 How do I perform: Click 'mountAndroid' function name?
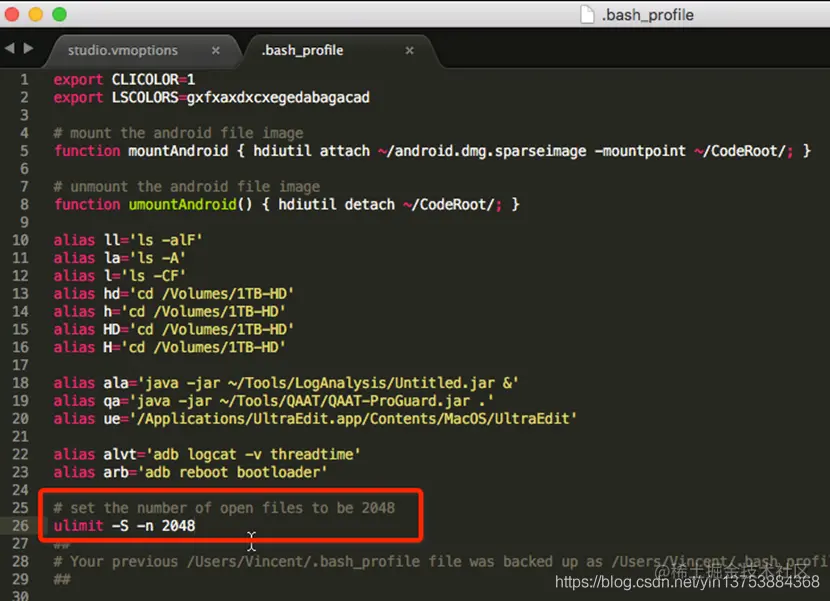pos(178,151)
